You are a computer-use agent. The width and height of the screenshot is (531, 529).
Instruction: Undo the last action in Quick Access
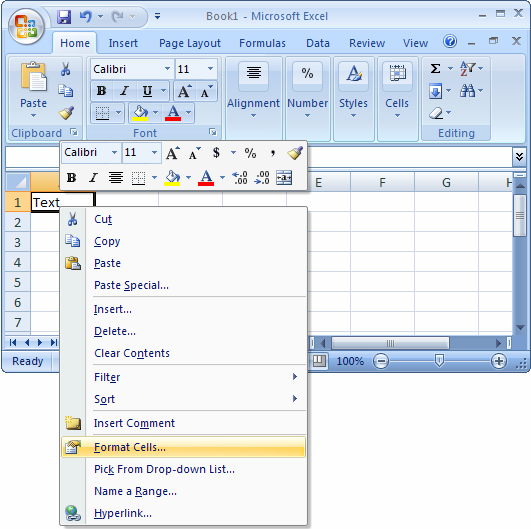point(86,16)
